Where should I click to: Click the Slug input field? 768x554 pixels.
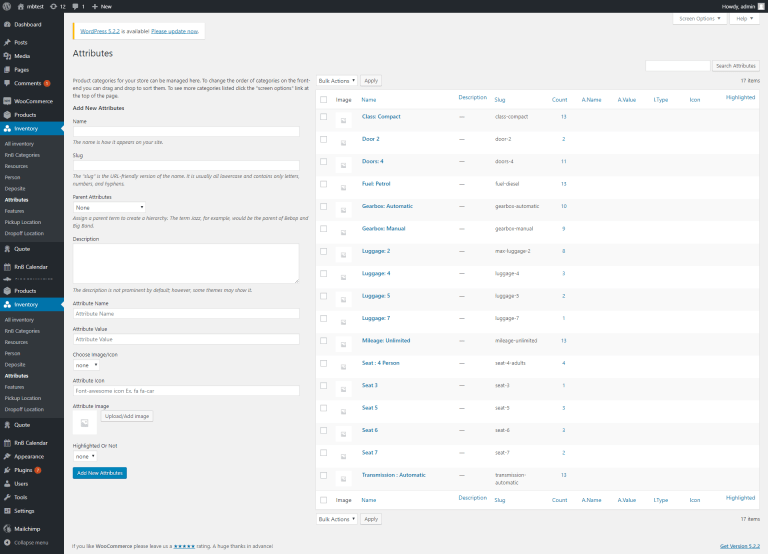[186, 166]
